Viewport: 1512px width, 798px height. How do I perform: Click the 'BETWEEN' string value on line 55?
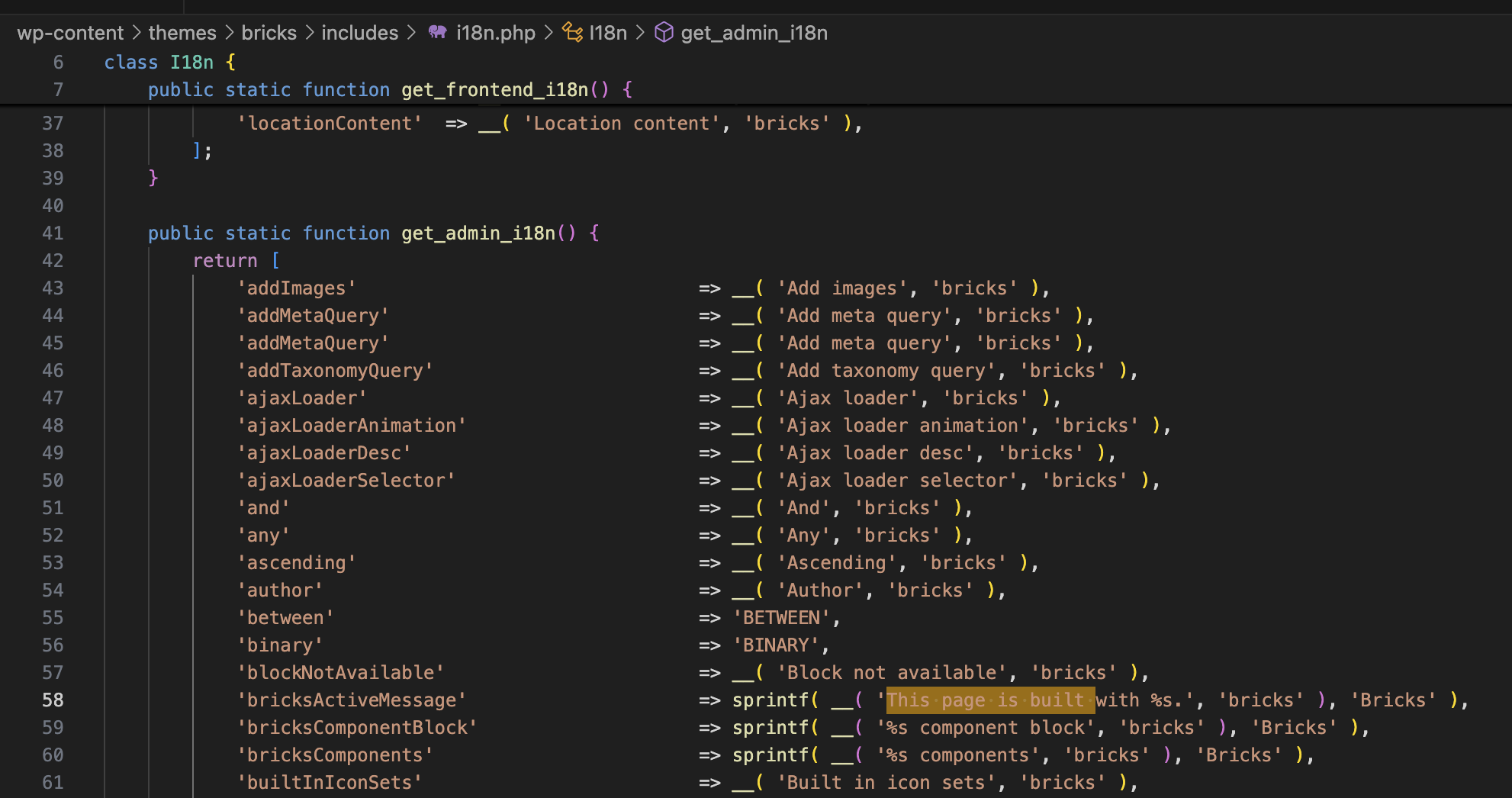click(781, 618)
